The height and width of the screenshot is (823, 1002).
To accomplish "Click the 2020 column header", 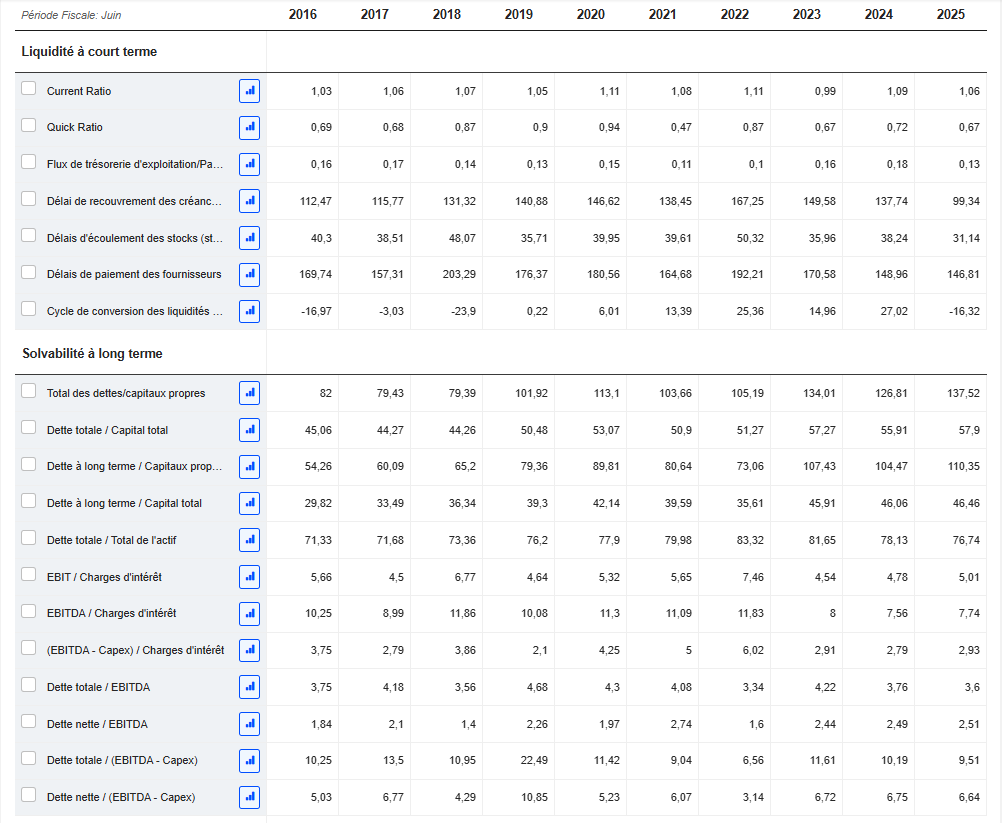I will pos(590,15).
